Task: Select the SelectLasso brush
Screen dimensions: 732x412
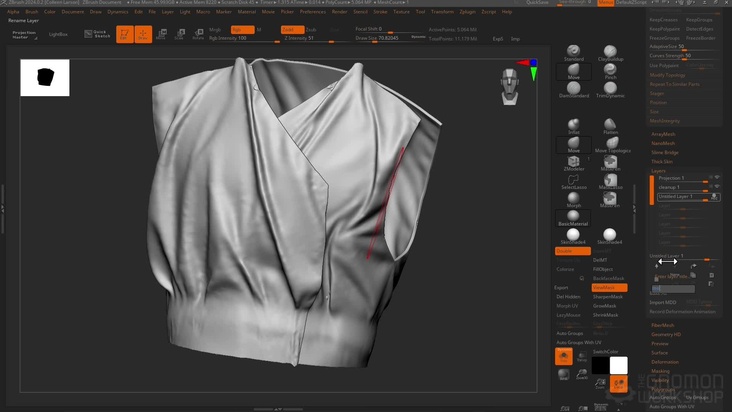Action: point(573,182)
